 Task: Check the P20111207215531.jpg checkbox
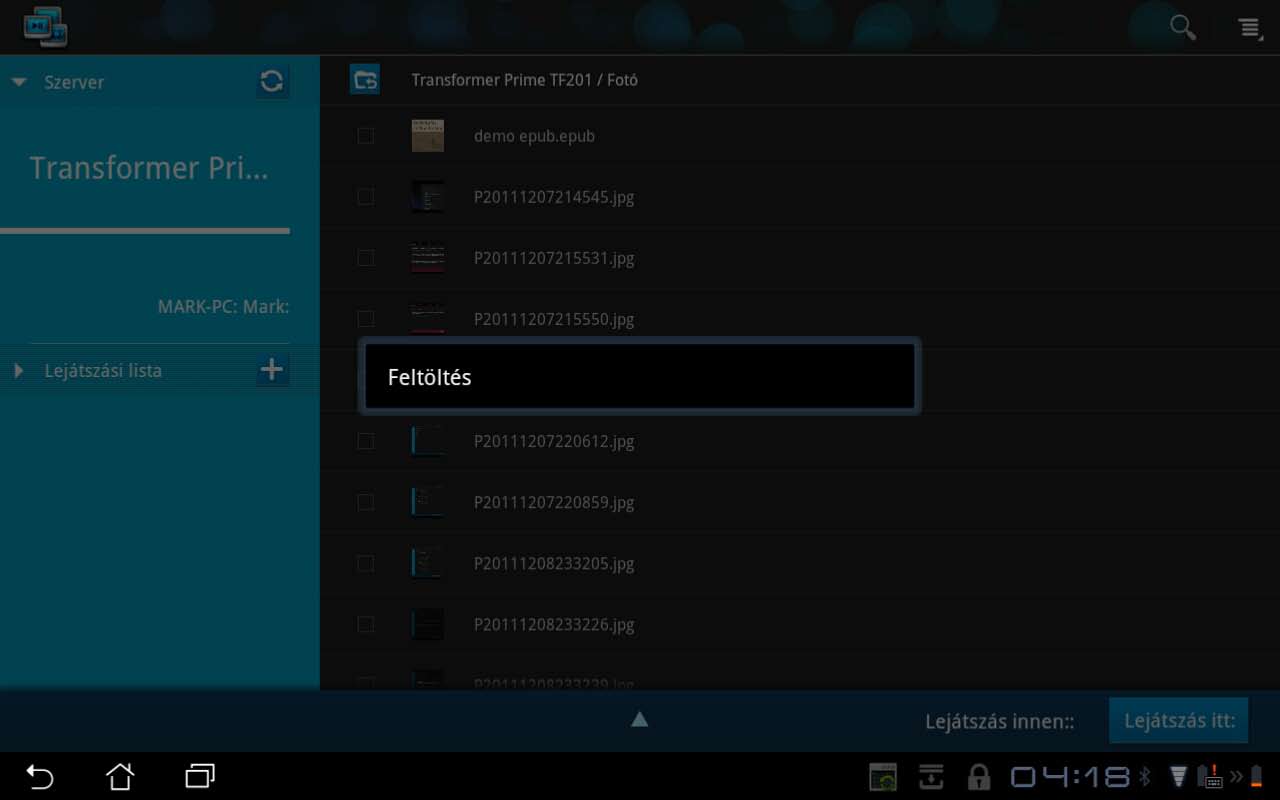366,258
